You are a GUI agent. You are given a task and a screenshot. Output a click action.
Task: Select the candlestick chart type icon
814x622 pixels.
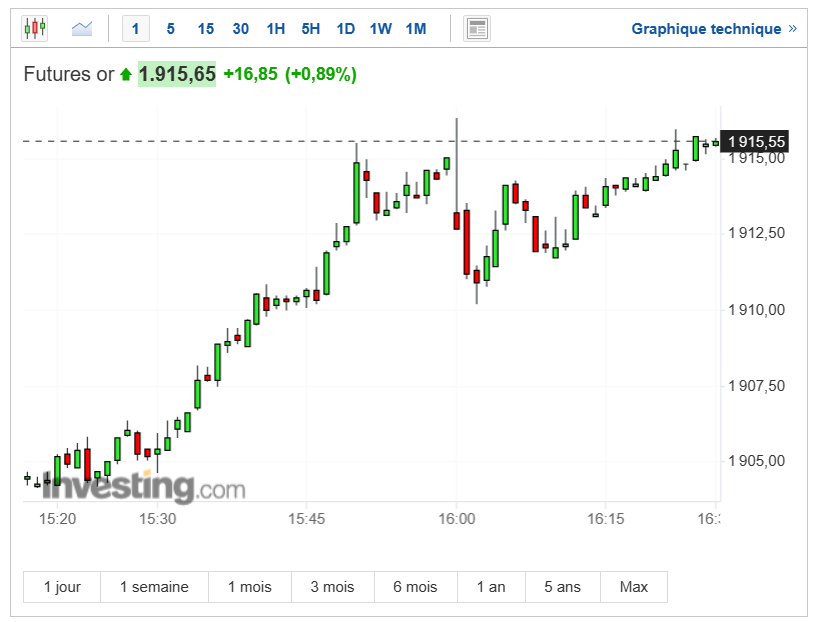pos(35,29)
